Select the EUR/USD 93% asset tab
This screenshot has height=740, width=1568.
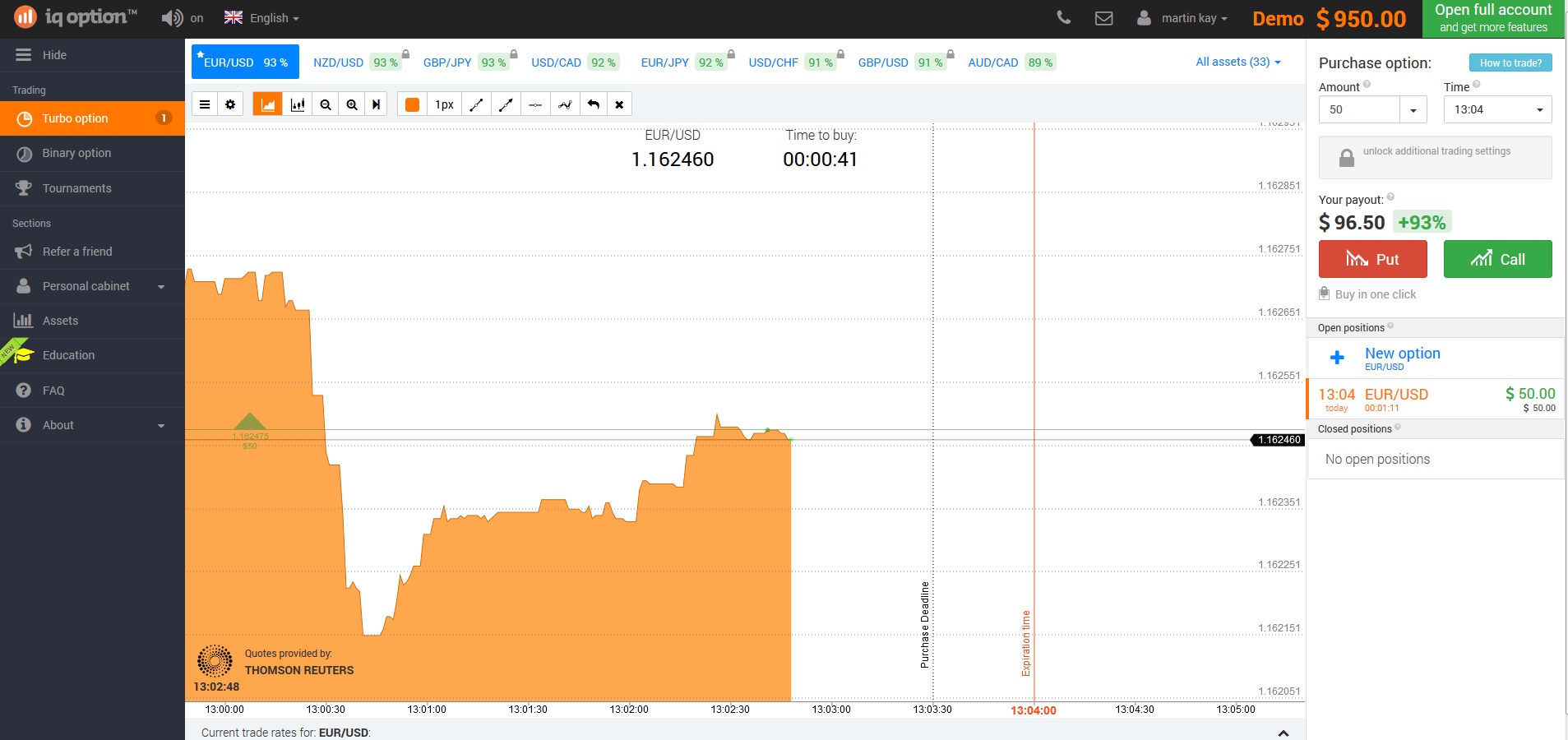click(x=245, y=62)
